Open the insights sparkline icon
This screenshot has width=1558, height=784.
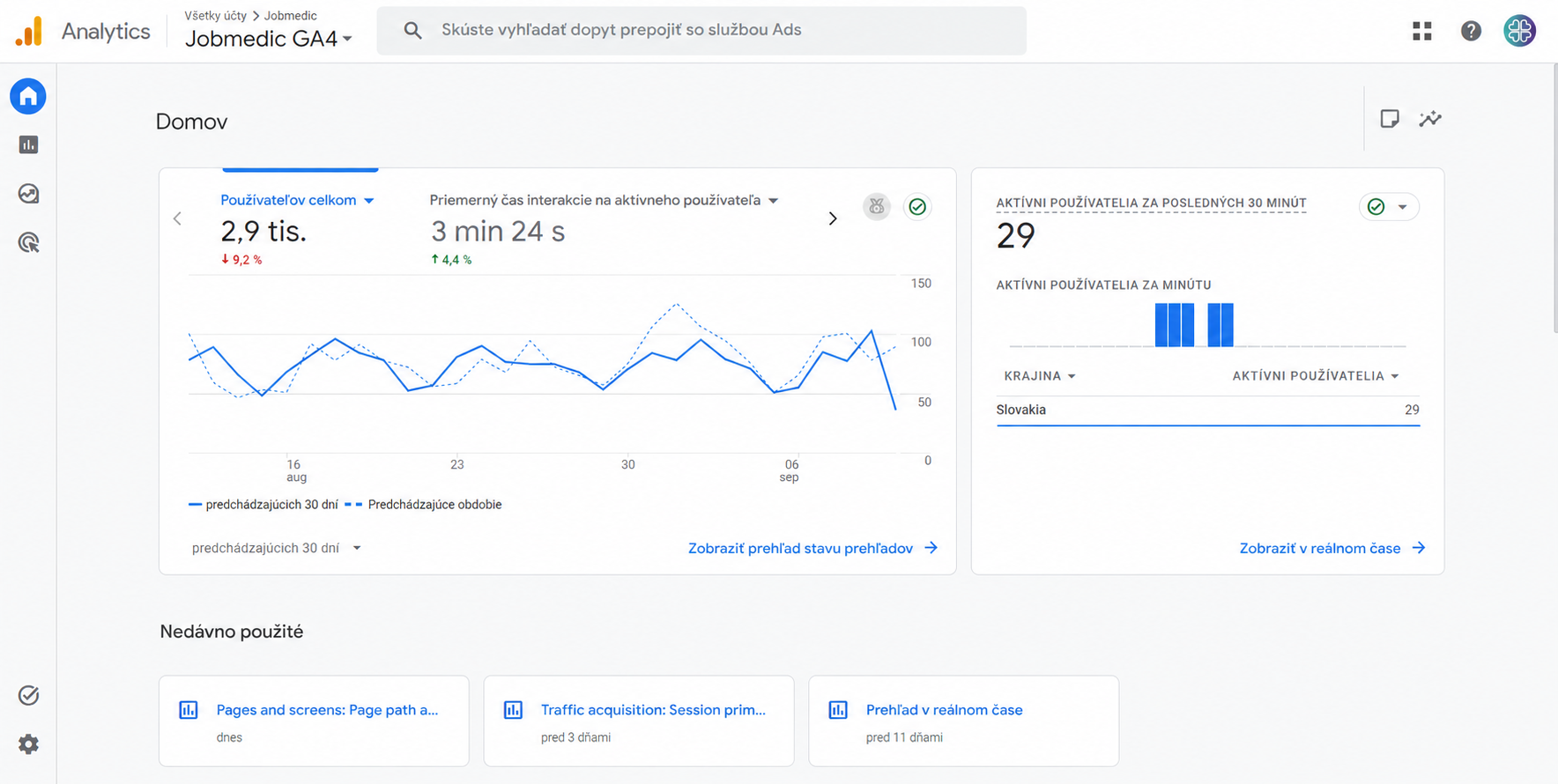(1430, 119)
